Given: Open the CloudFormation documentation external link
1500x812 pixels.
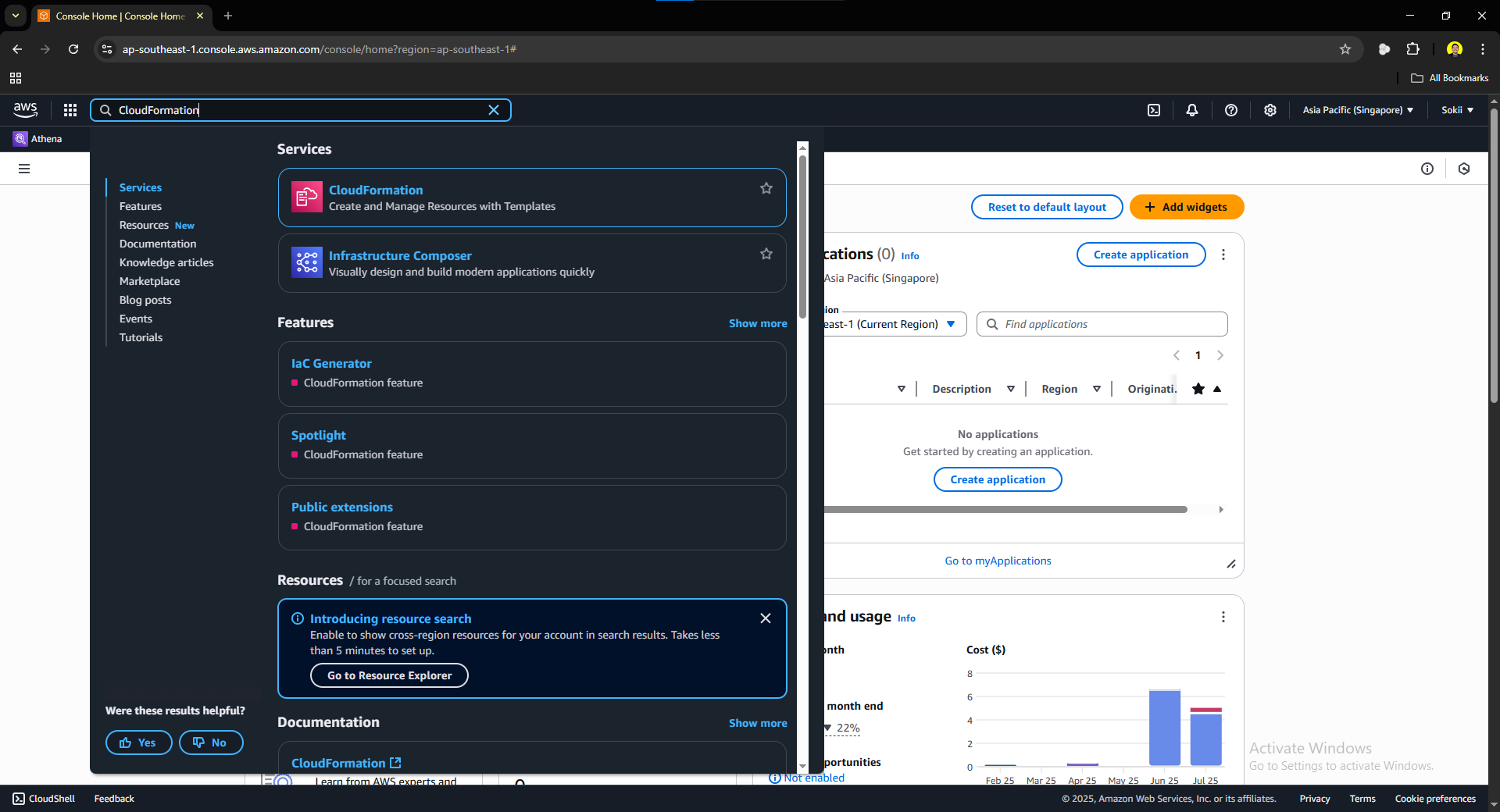Looking at the screenshot, I should coord(346,763).
